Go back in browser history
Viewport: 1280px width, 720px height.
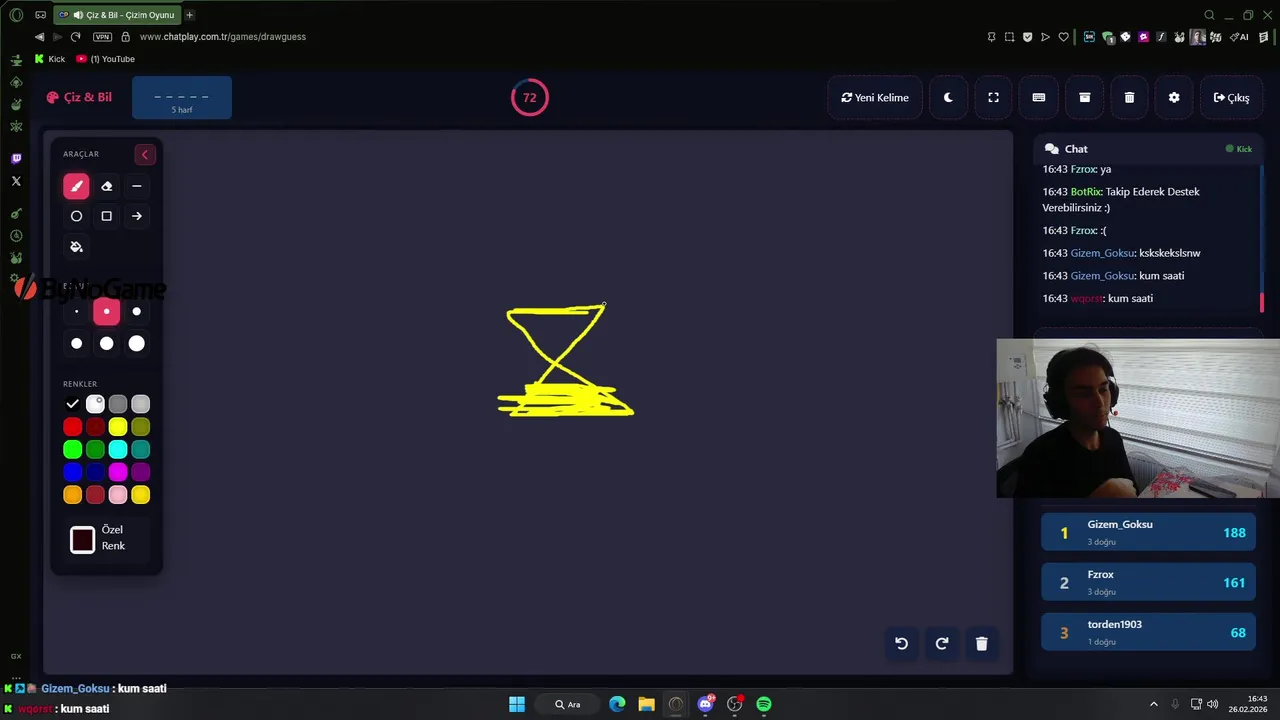pos(39,37)
